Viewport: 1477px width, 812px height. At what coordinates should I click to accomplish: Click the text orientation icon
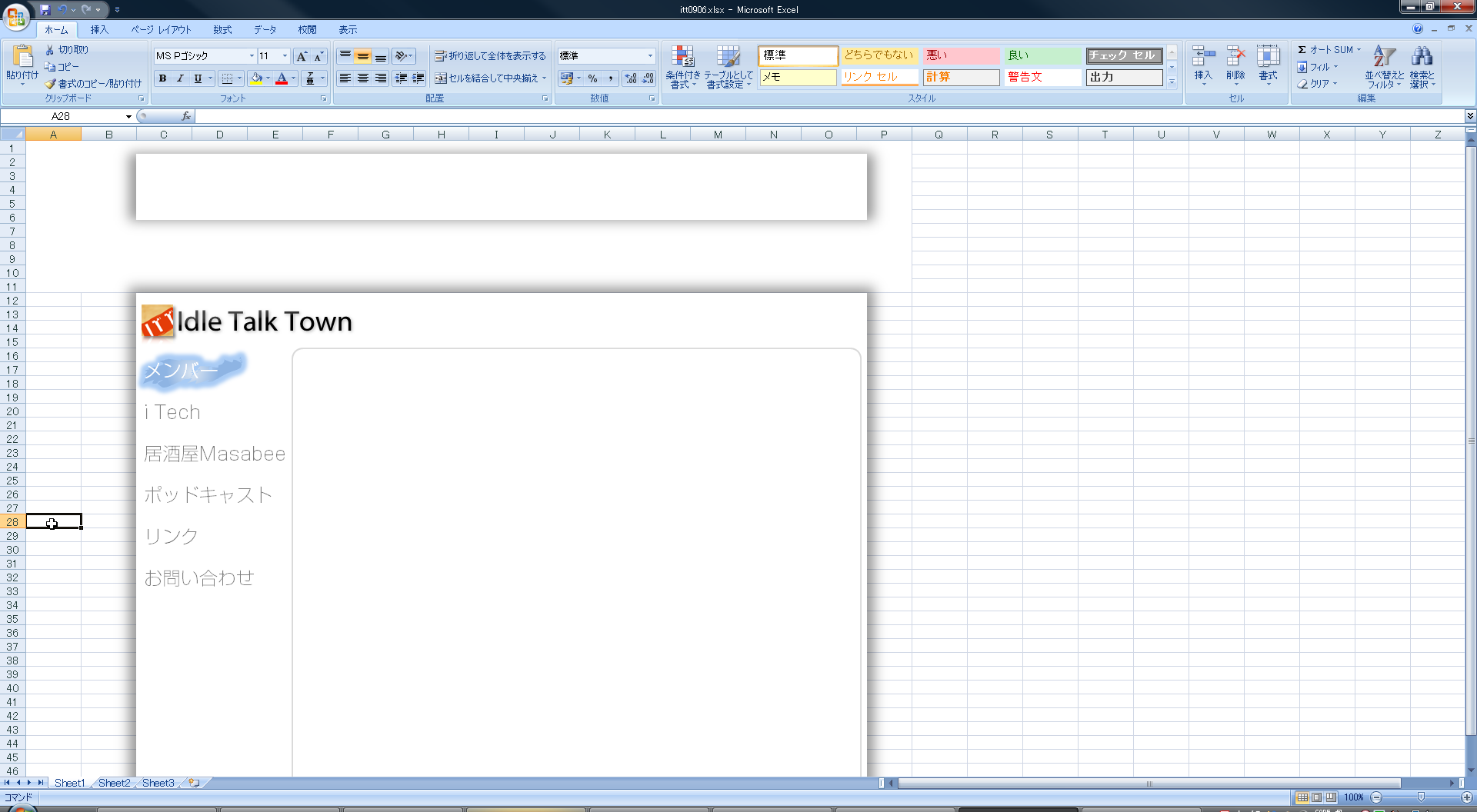pos(401,56)
